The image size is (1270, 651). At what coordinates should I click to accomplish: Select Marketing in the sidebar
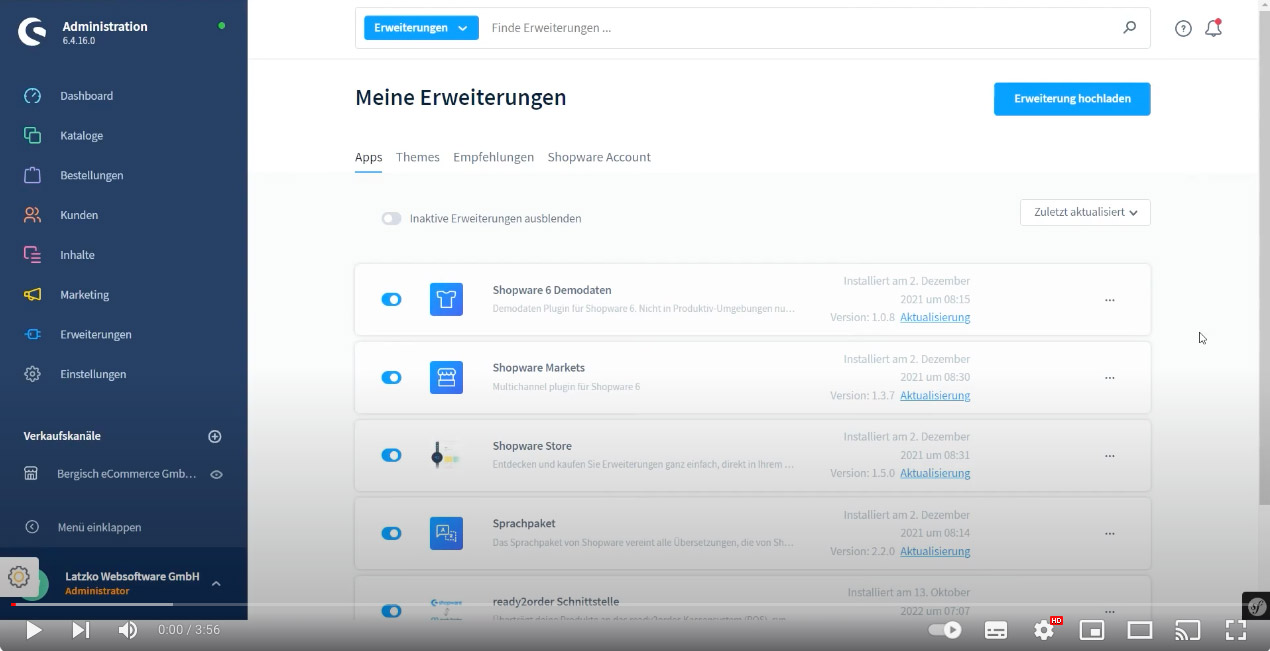point(84,295)
